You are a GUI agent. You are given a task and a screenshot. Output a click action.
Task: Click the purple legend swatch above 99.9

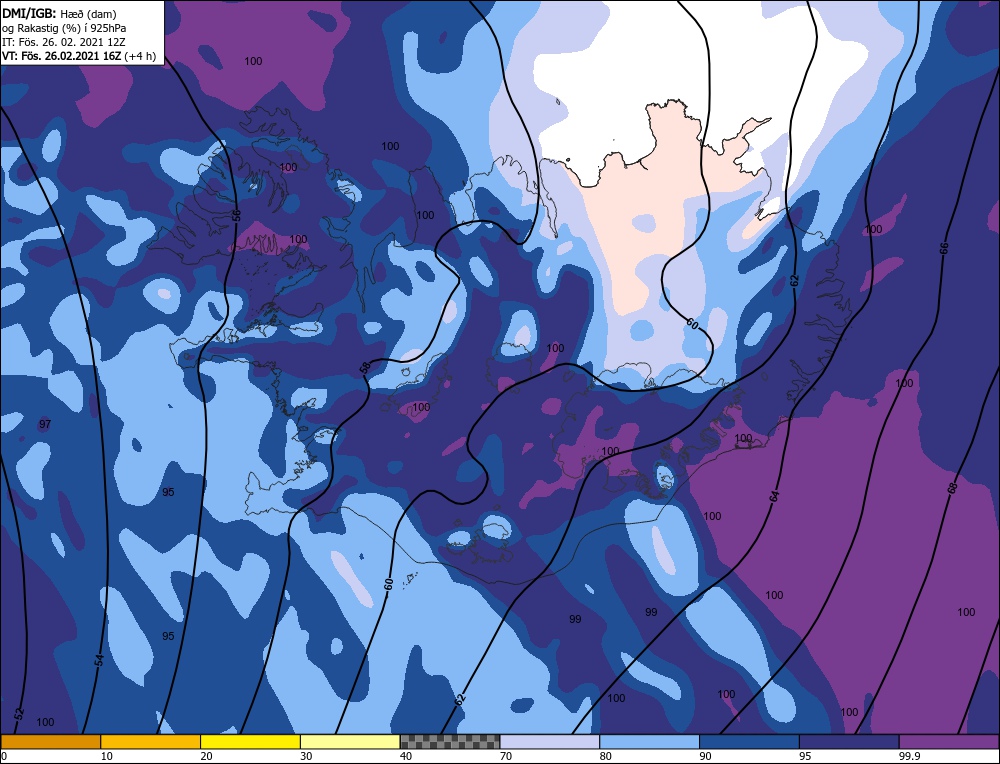[x=949, y=741]
